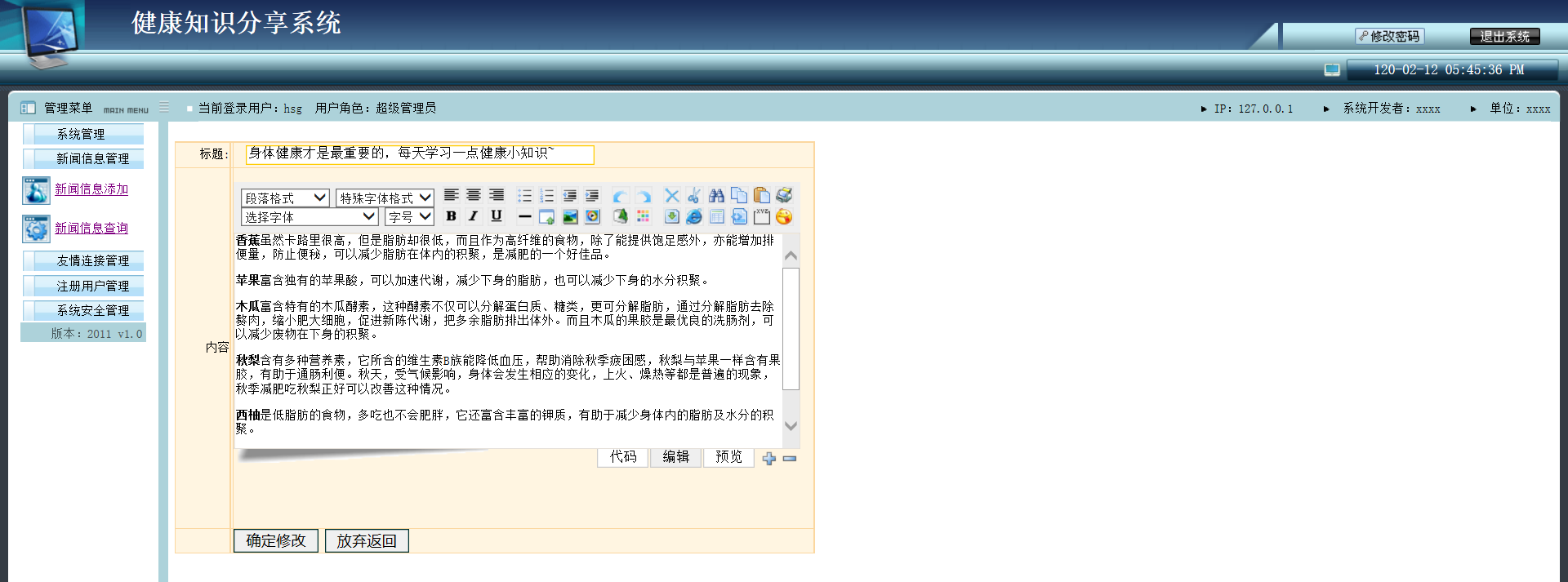This screenshot has width=1568, height=582.
Task: Click the 放弃返回 button
Action: [x=367, y=541]
